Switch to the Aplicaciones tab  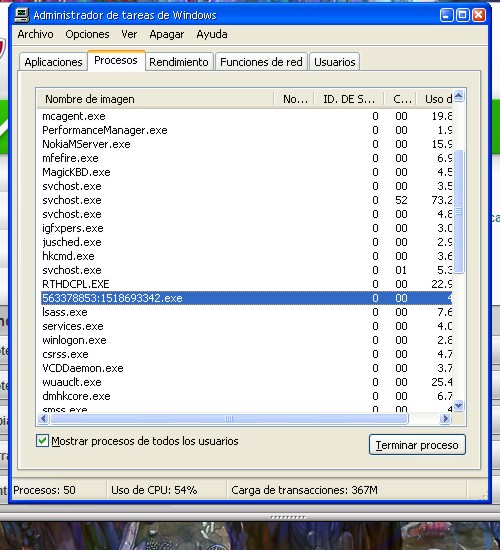pos(53,62)
